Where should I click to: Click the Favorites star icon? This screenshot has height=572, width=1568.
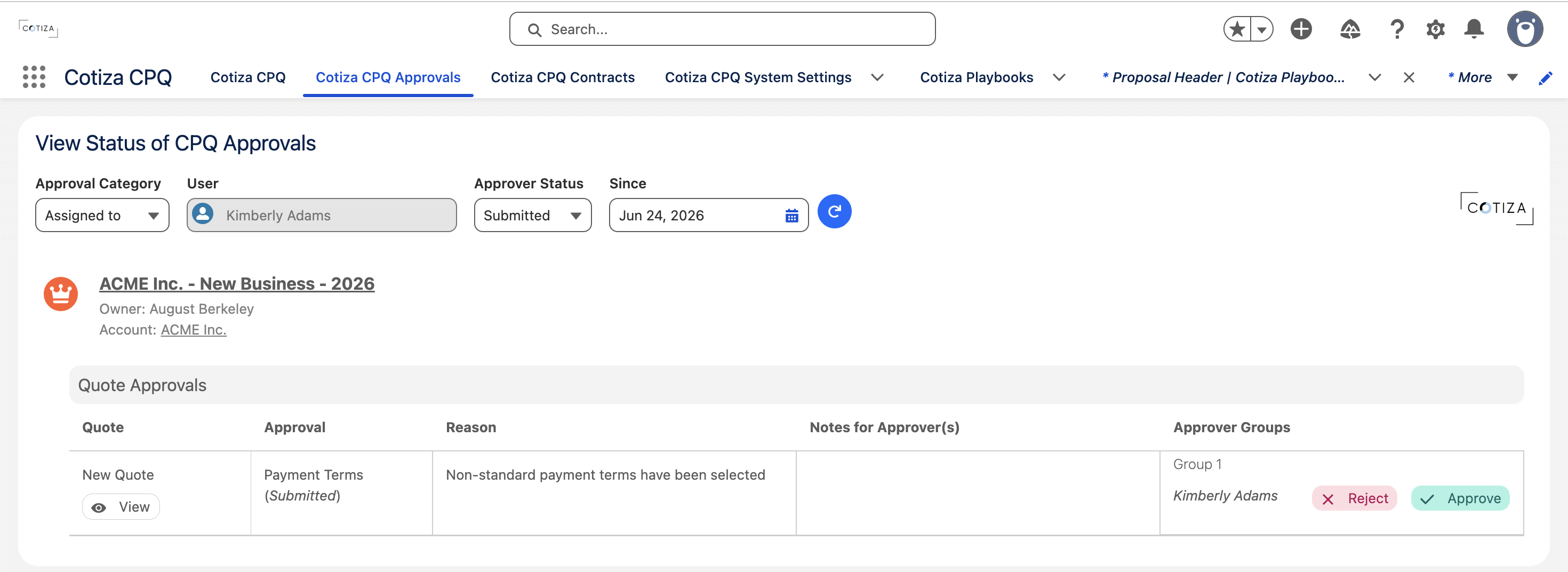[1236, 29]
